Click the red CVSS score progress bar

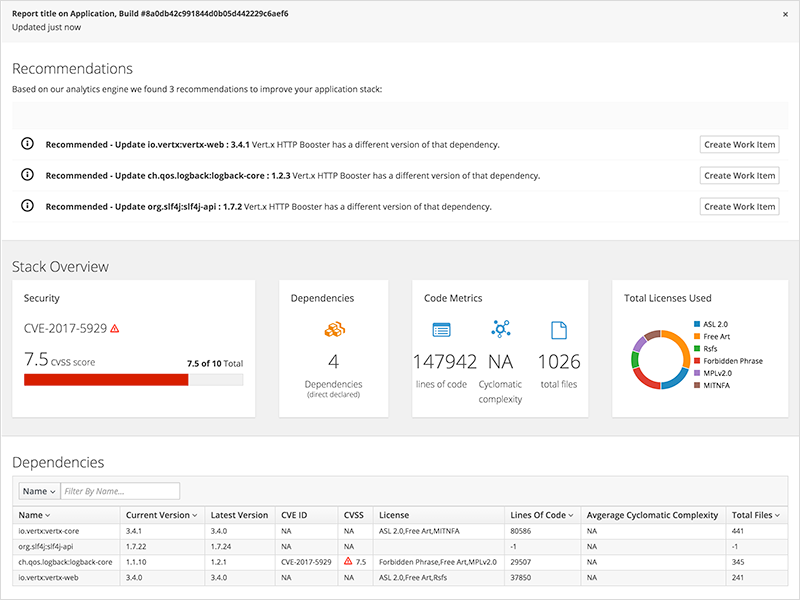(106, 380)
